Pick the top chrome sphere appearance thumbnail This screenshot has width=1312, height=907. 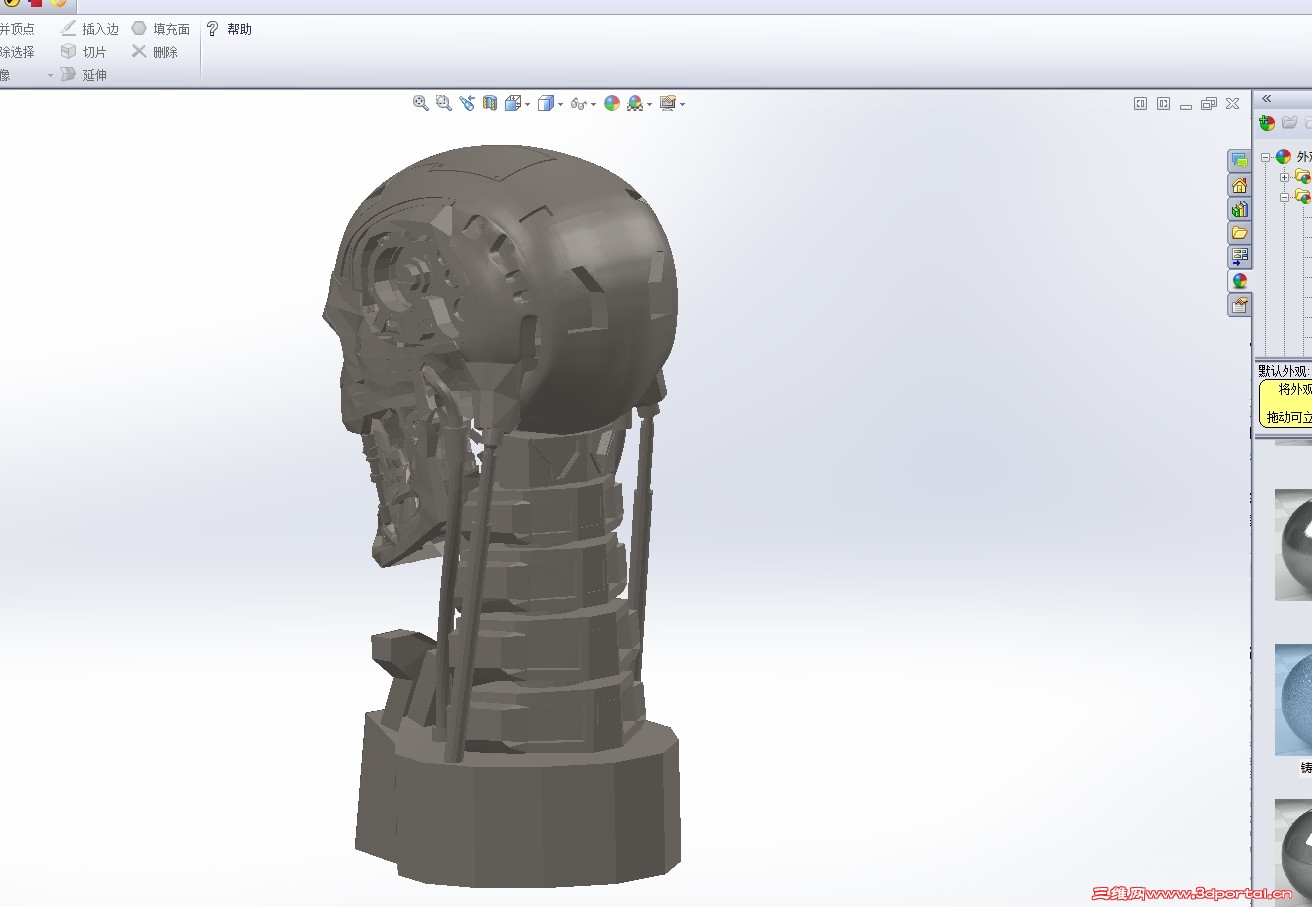(x=1293, y=545)
